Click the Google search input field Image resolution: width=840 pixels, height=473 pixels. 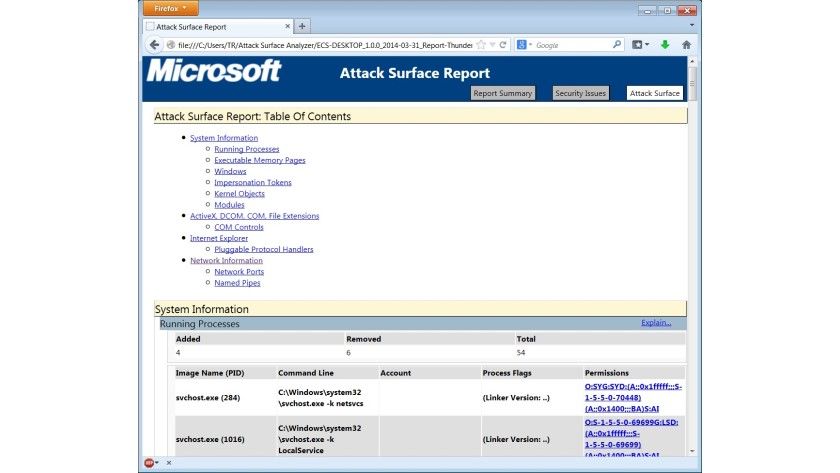[572, 45]
